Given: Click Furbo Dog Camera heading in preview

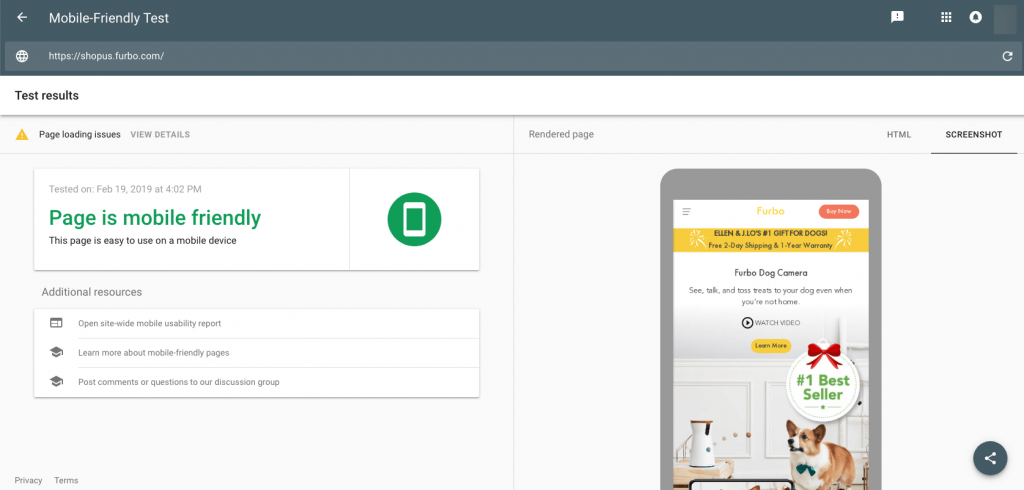Looking at the screenshot, I should click(771, 273).
